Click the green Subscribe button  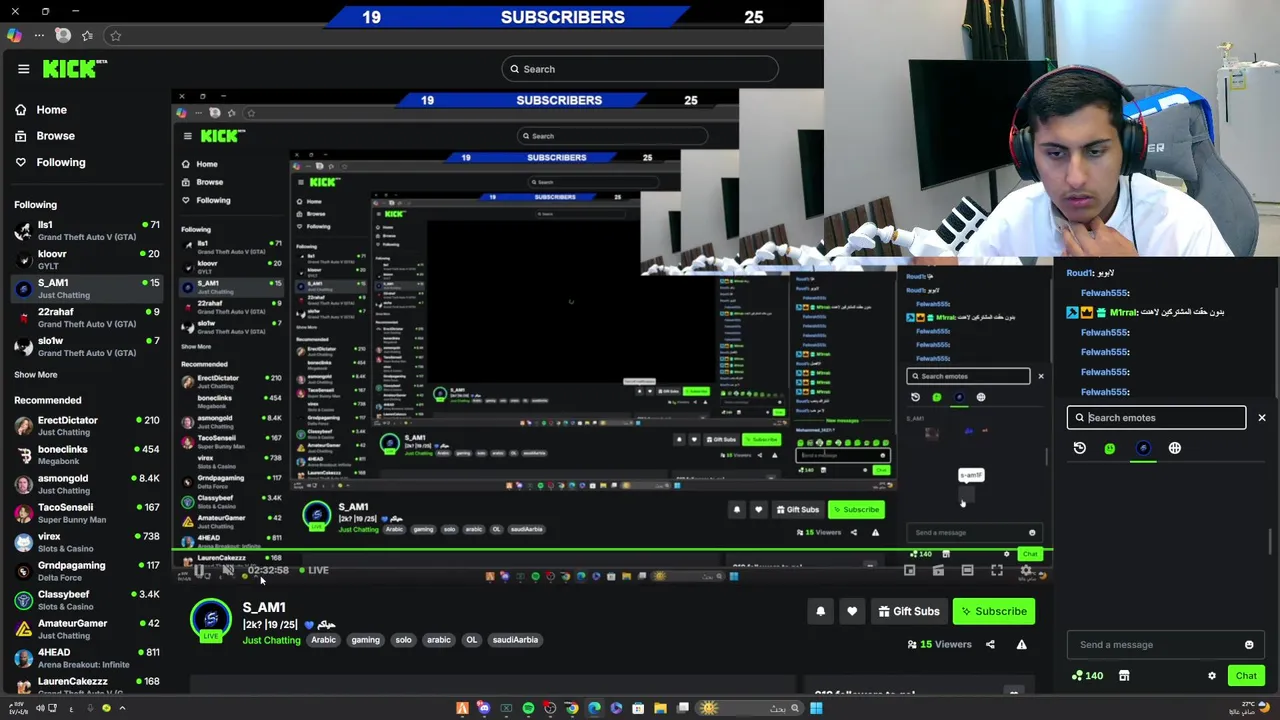(994, 611)
